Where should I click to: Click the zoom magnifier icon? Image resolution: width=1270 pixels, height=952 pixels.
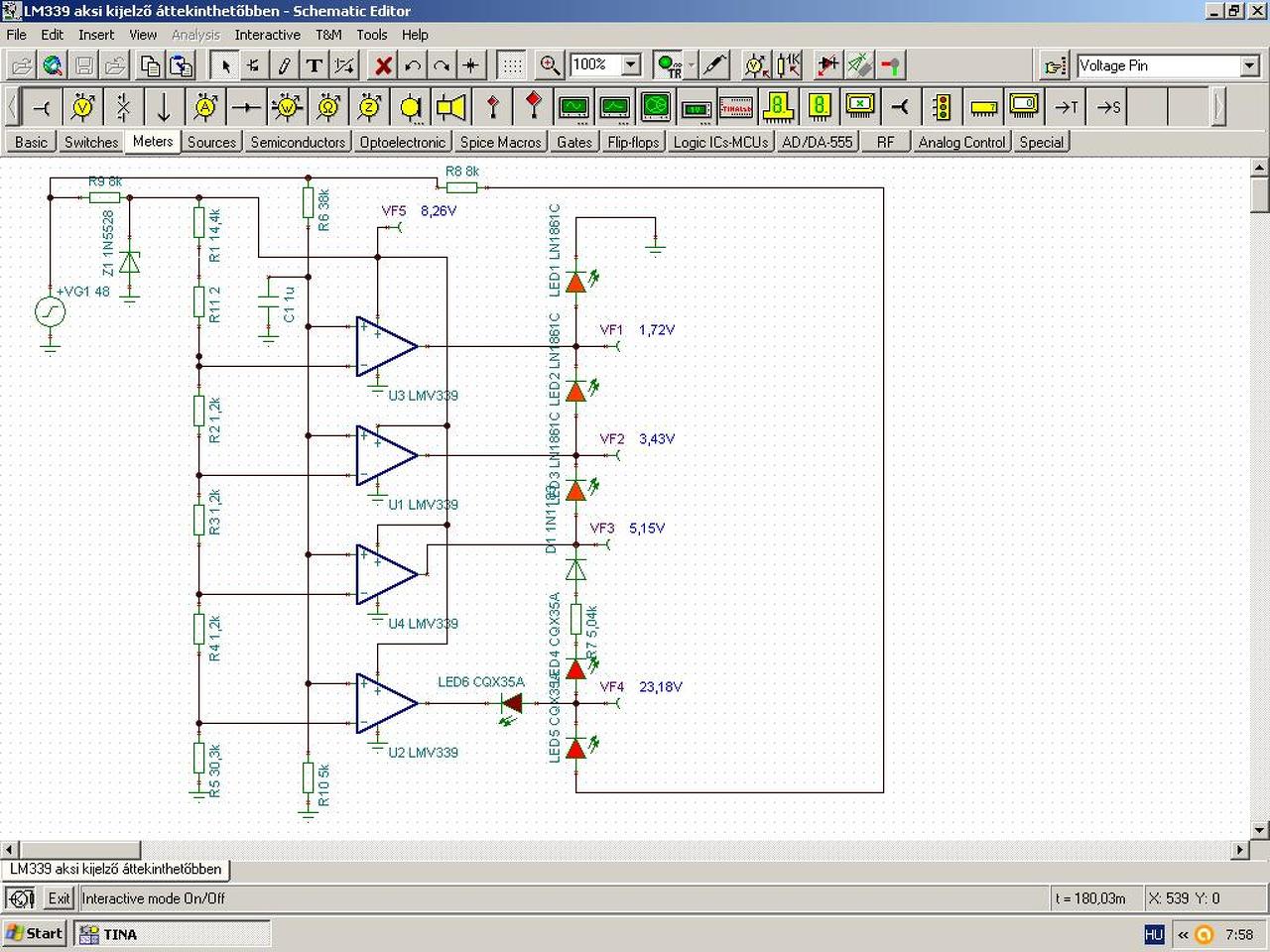tap(550, 65)
